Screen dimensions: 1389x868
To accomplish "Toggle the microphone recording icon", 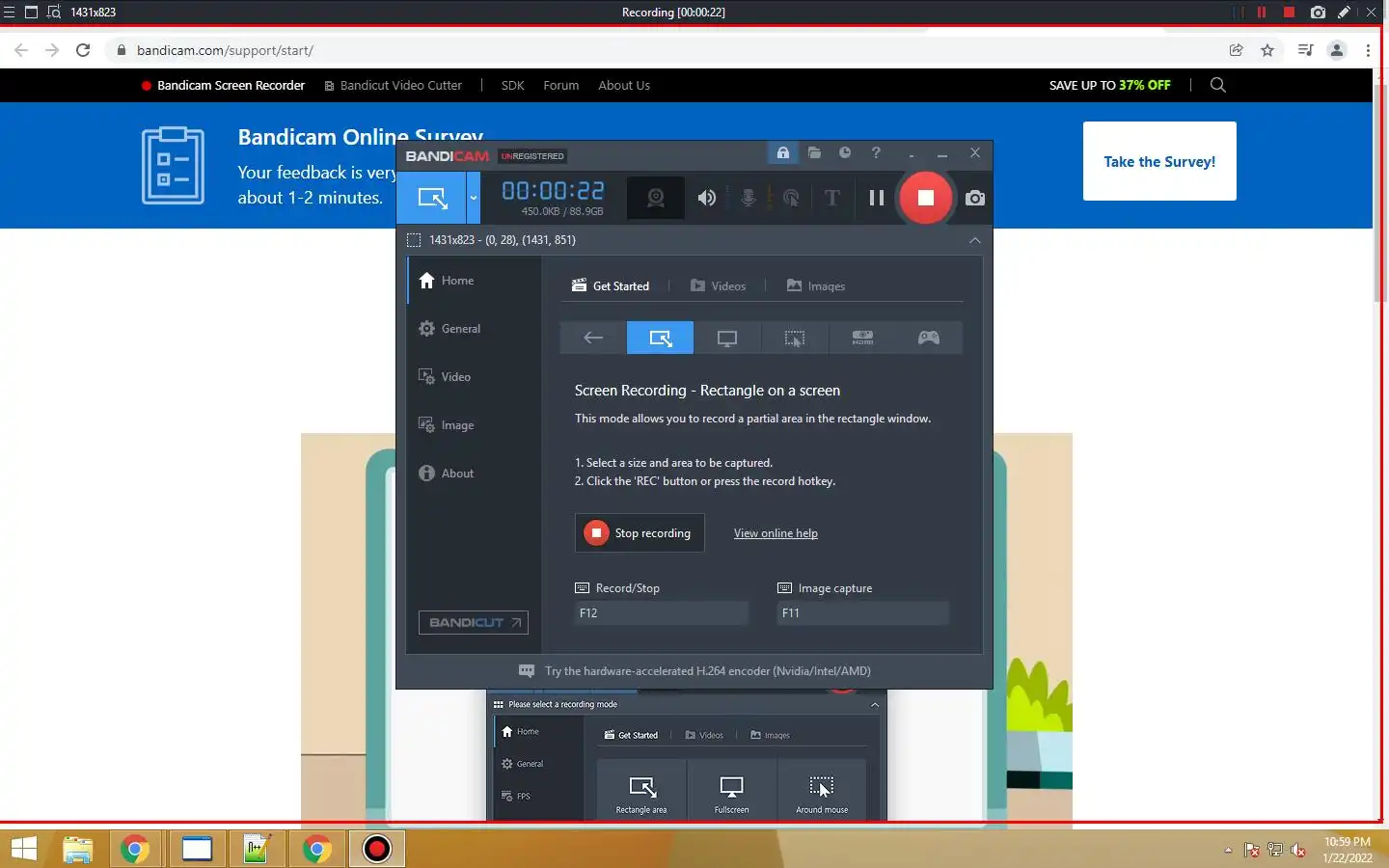I will [x=749, y=198].
